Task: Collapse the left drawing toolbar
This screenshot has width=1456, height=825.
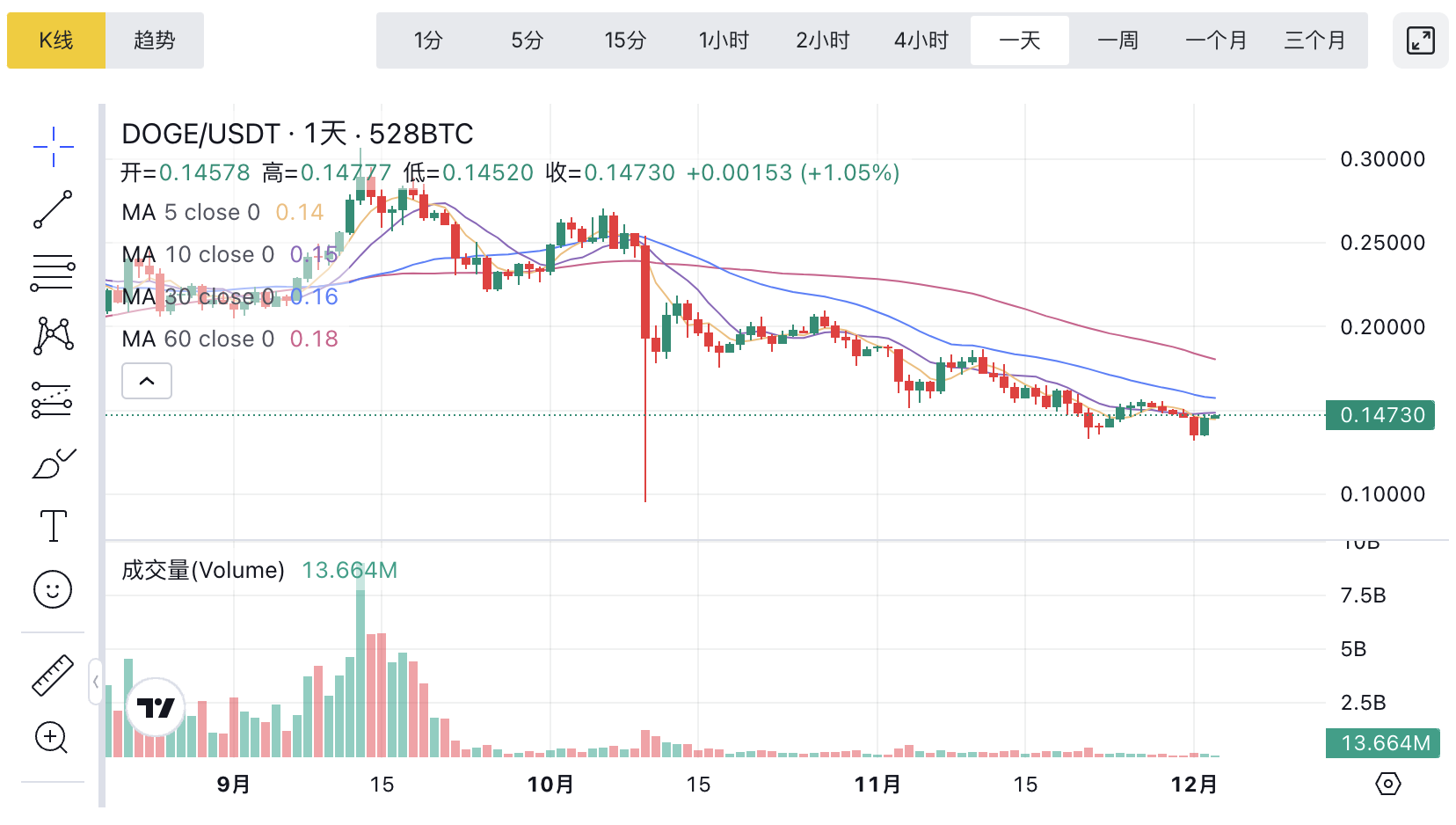Action: point(95,682)
